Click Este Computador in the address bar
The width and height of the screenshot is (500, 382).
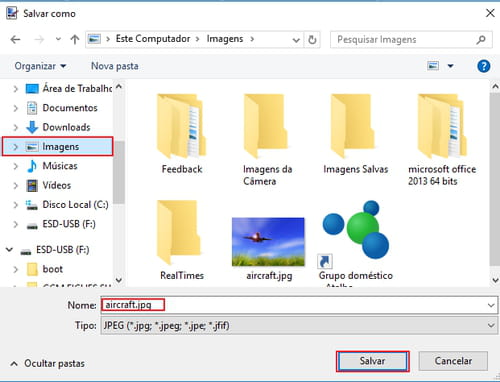click(x=153, y=39)
